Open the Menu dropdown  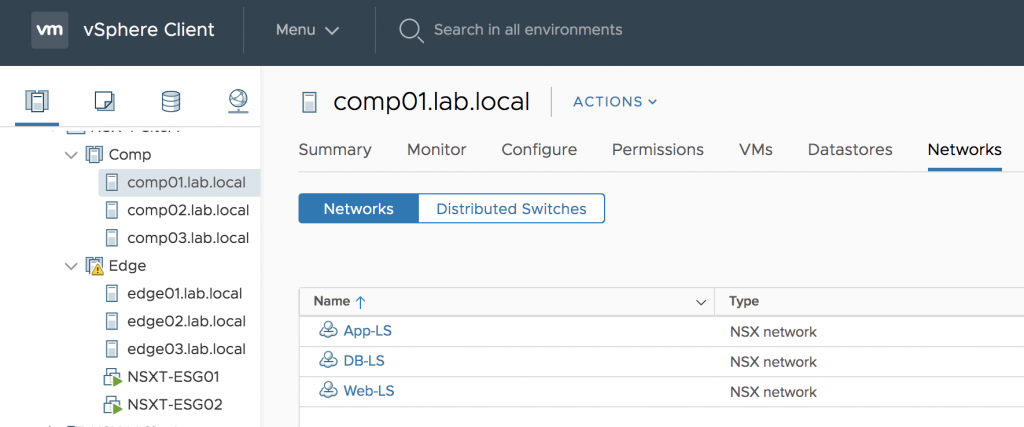pos(308,30)
